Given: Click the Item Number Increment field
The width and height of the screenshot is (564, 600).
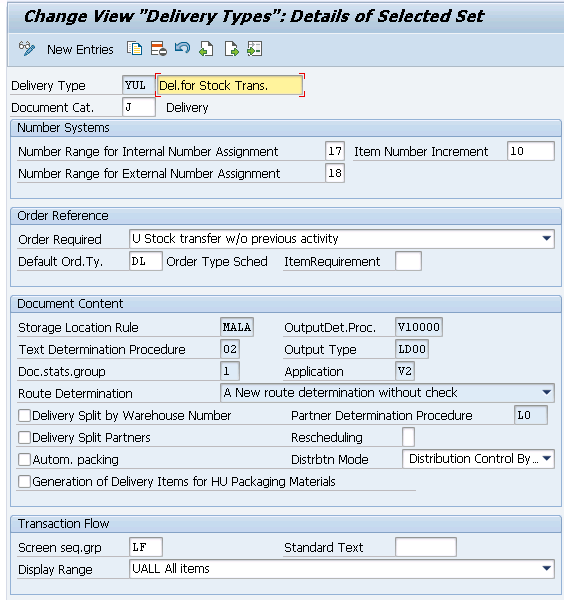Looking at the screenshot, I should click(x=530, y=151).
